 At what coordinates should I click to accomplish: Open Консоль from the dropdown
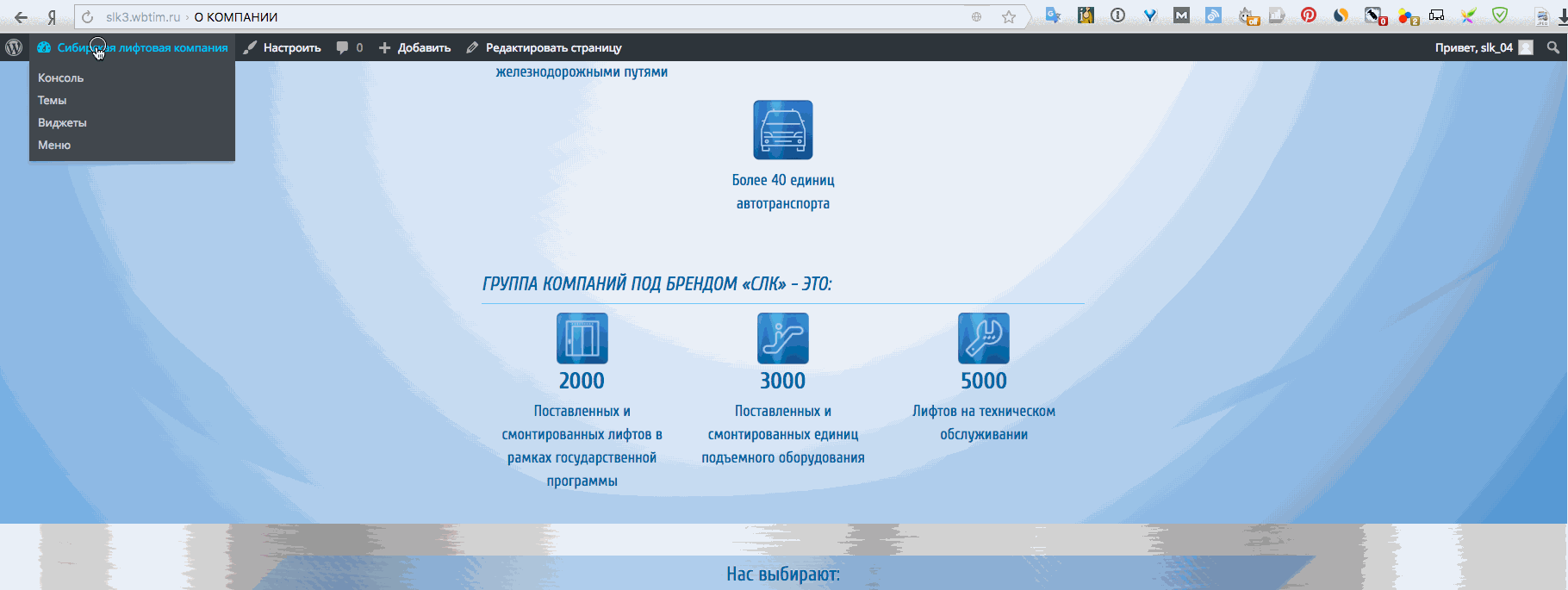click(60, 78)
